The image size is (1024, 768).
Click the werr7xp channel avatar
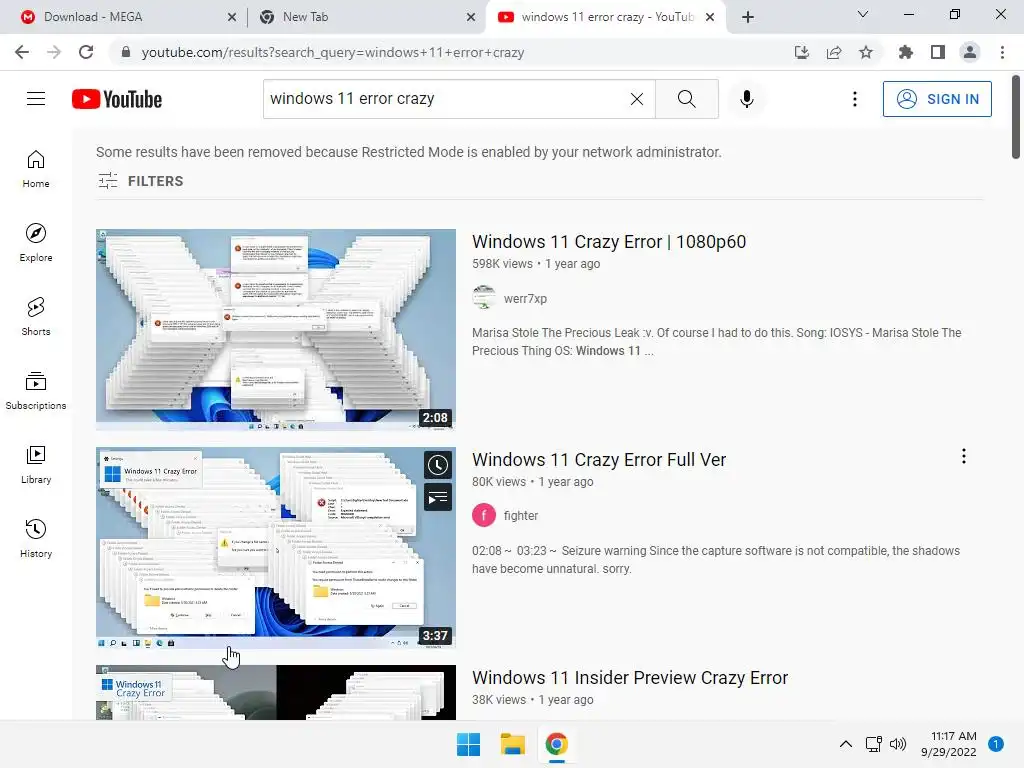[484, 298]
